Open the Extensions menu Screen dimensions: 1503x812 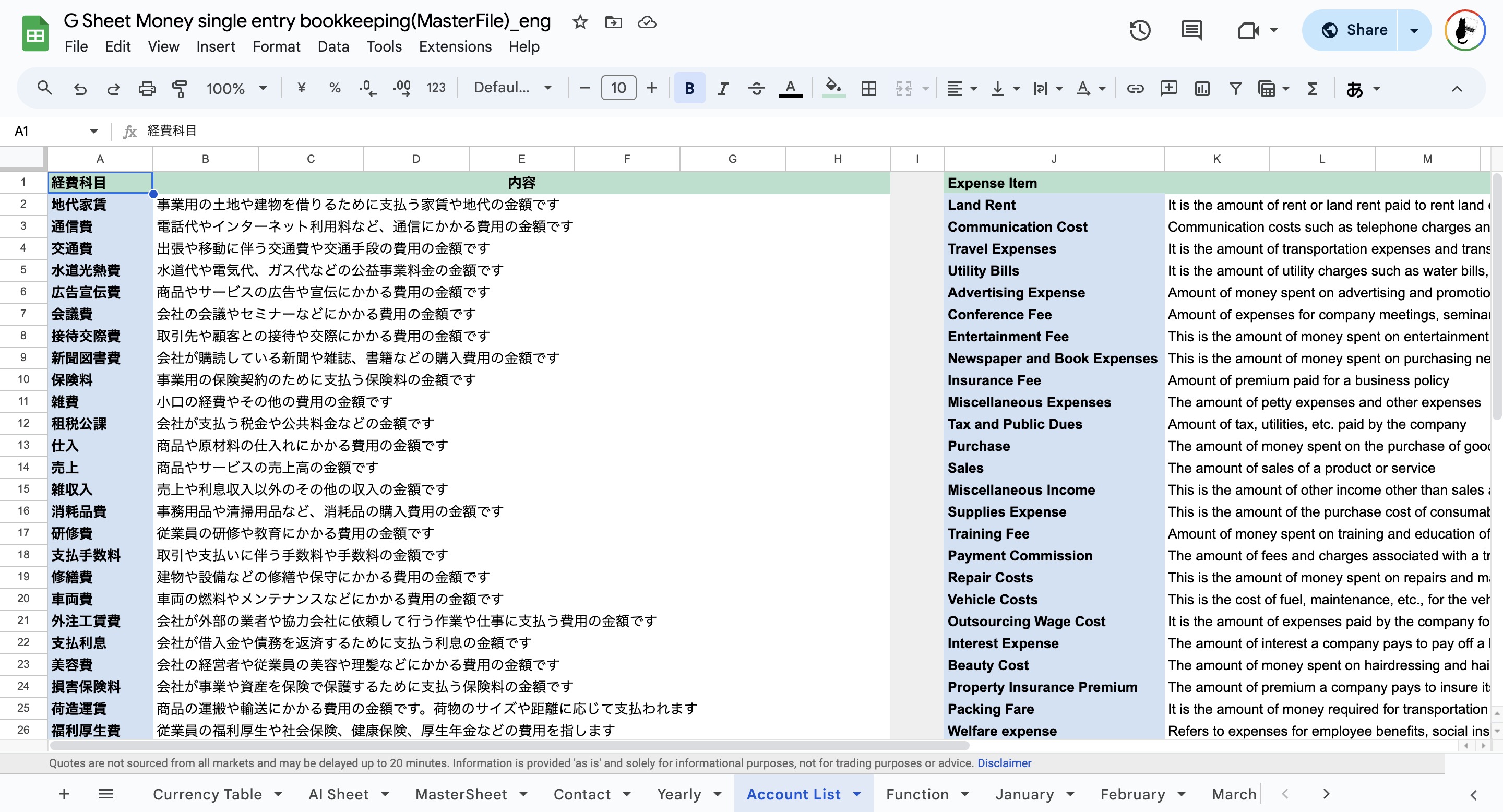(x=455, y=46)
